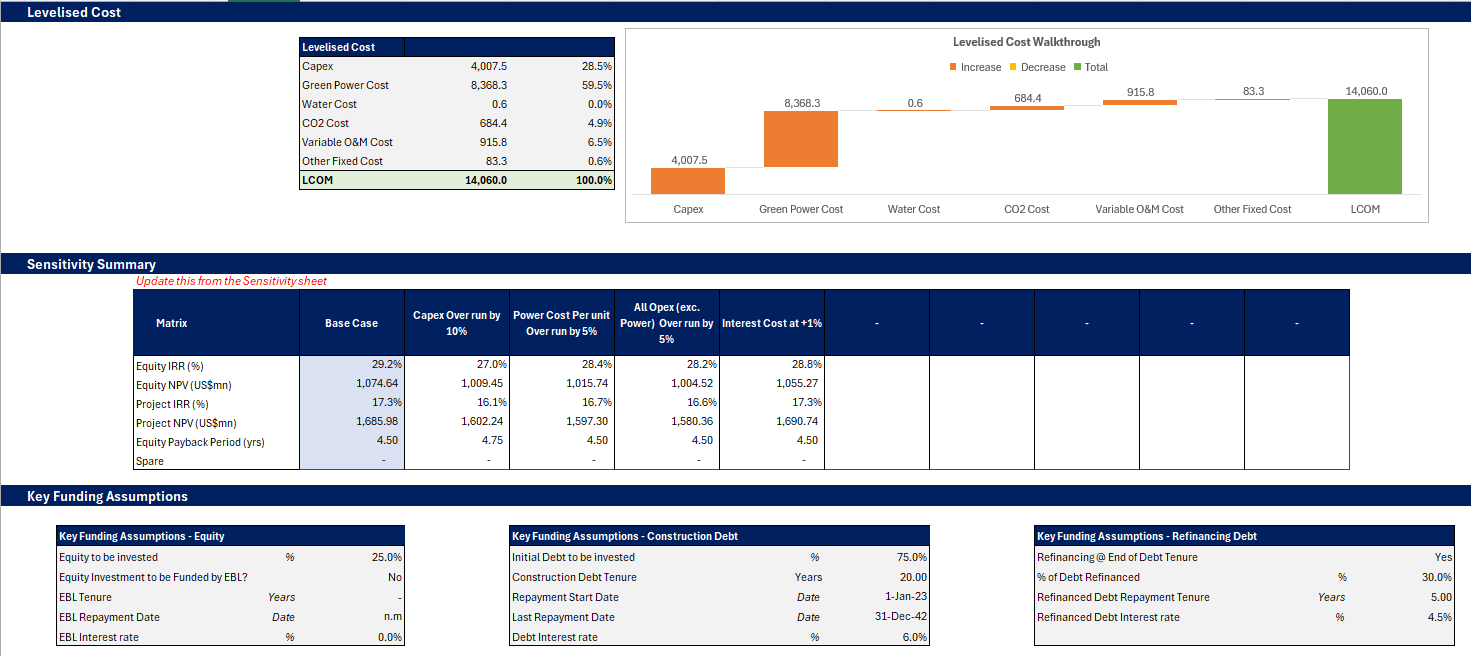Click the orange Increase legend swatch
The height and width of the screenshot is (656, 1471).
click(953, 67)
